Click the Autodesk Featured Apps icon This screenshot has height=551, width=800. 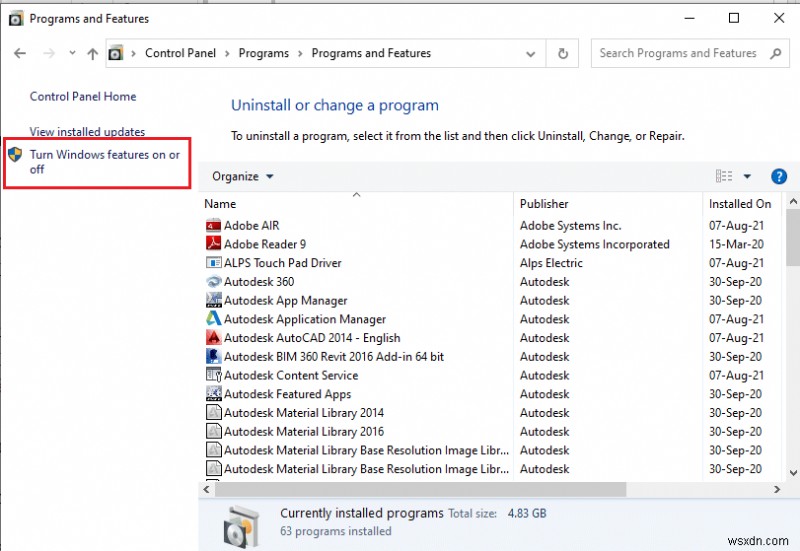tap(213, 394)
